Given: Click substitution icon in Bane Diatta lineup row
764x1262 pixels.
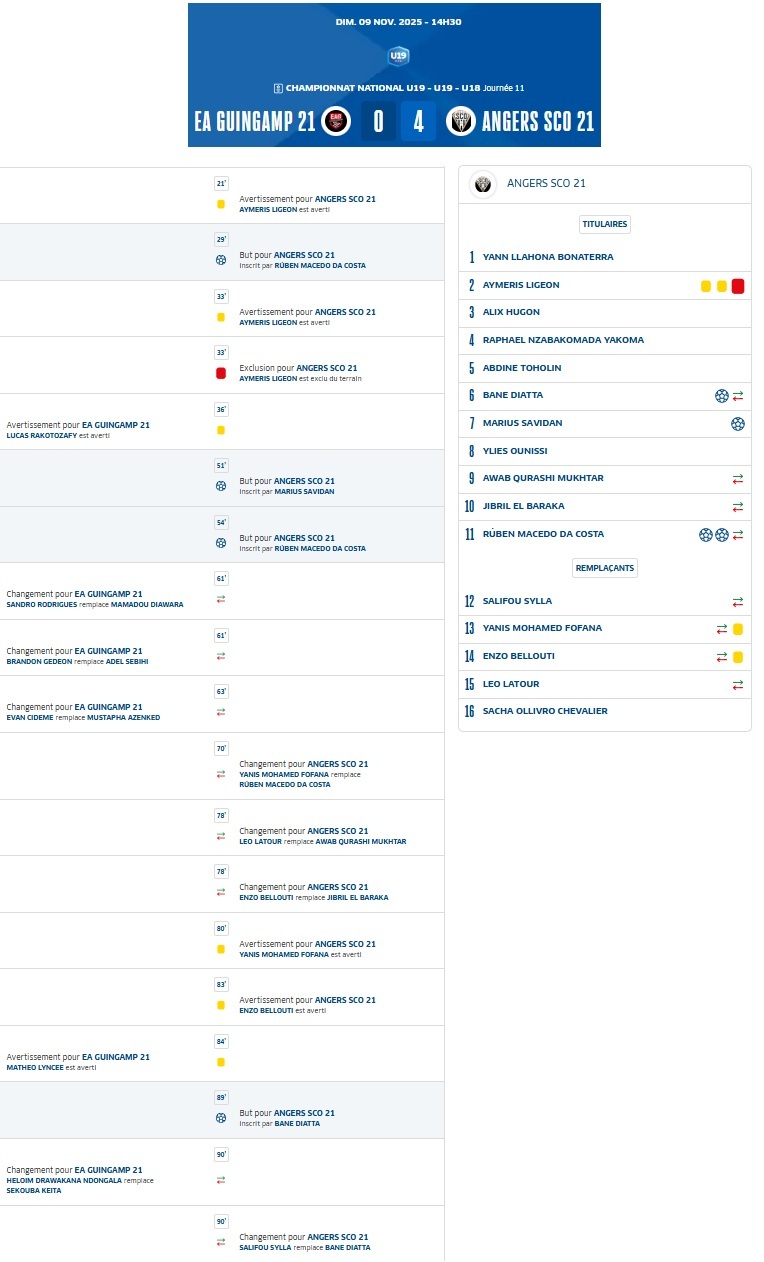Looking at the screenshot, I should 738,396.
